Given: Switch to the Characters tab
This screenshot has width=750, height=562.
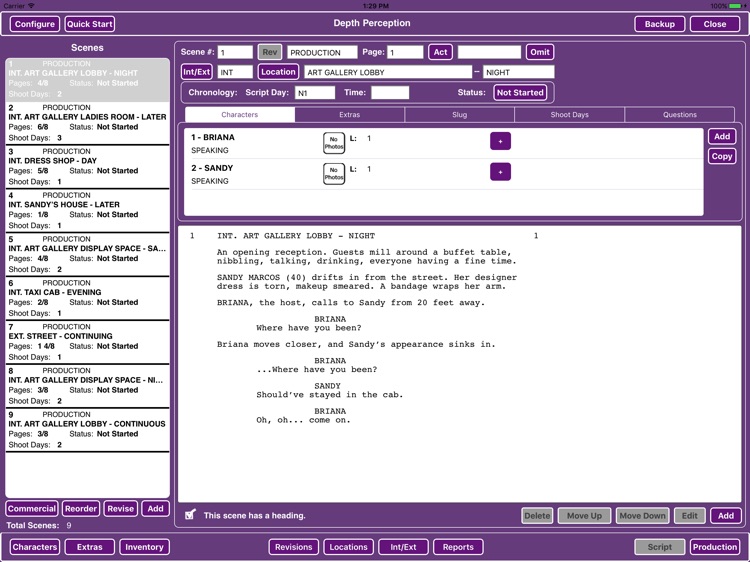Looking at the screenshot, I should pyautogui.click(x=240, y=115).
